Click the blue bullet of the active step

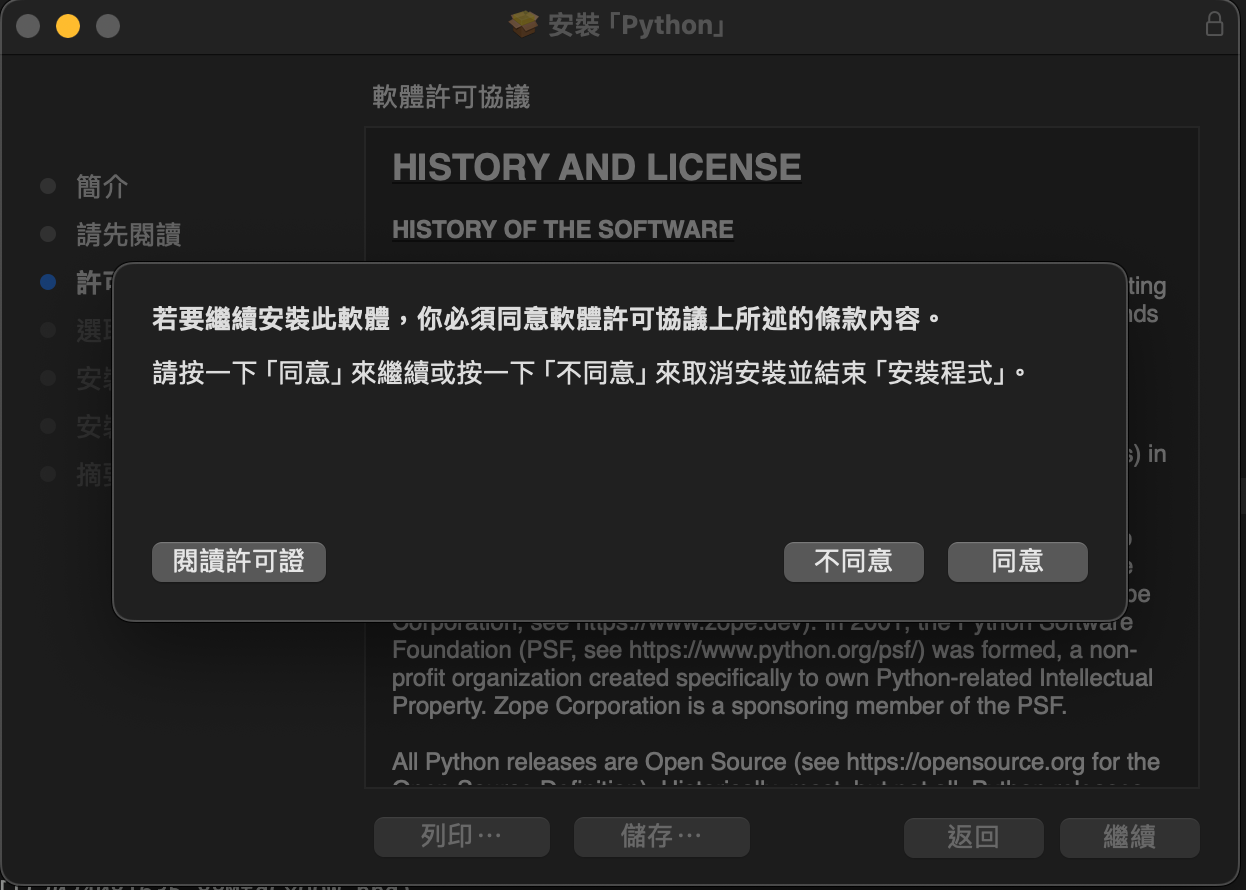pyautogui.click(x=48, y=283)
